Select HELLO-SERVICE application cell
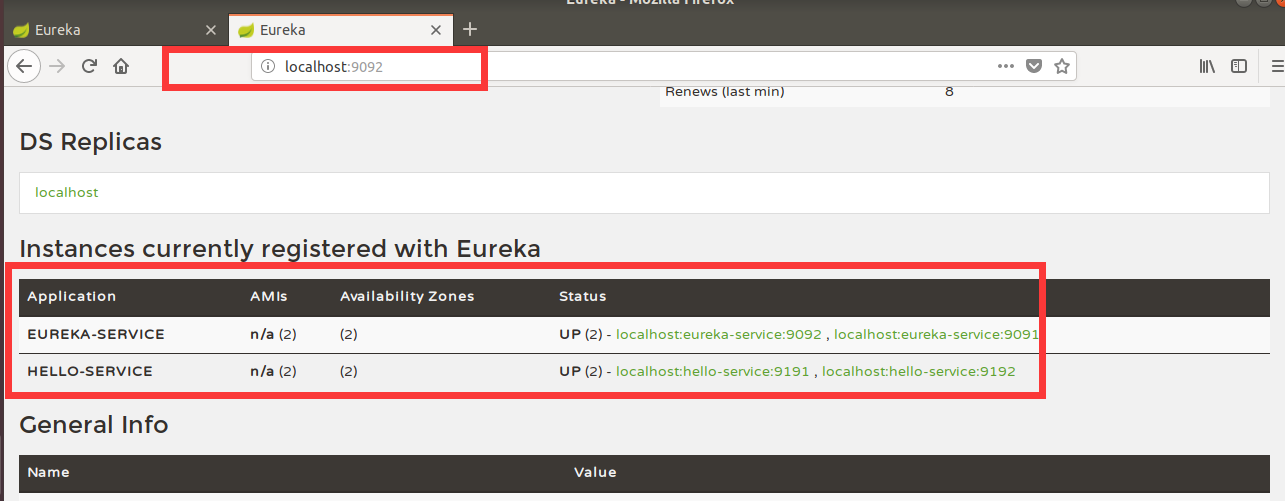The width and height of the screenshot is (1285, 501). (90, 371)
